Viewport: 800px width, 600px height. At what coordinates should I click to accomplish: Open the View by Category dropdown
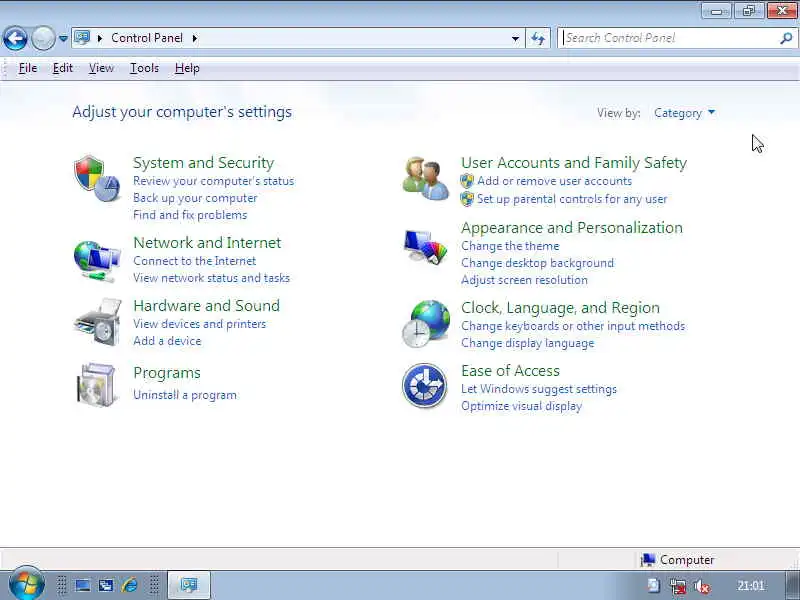[x=684, y=113]
